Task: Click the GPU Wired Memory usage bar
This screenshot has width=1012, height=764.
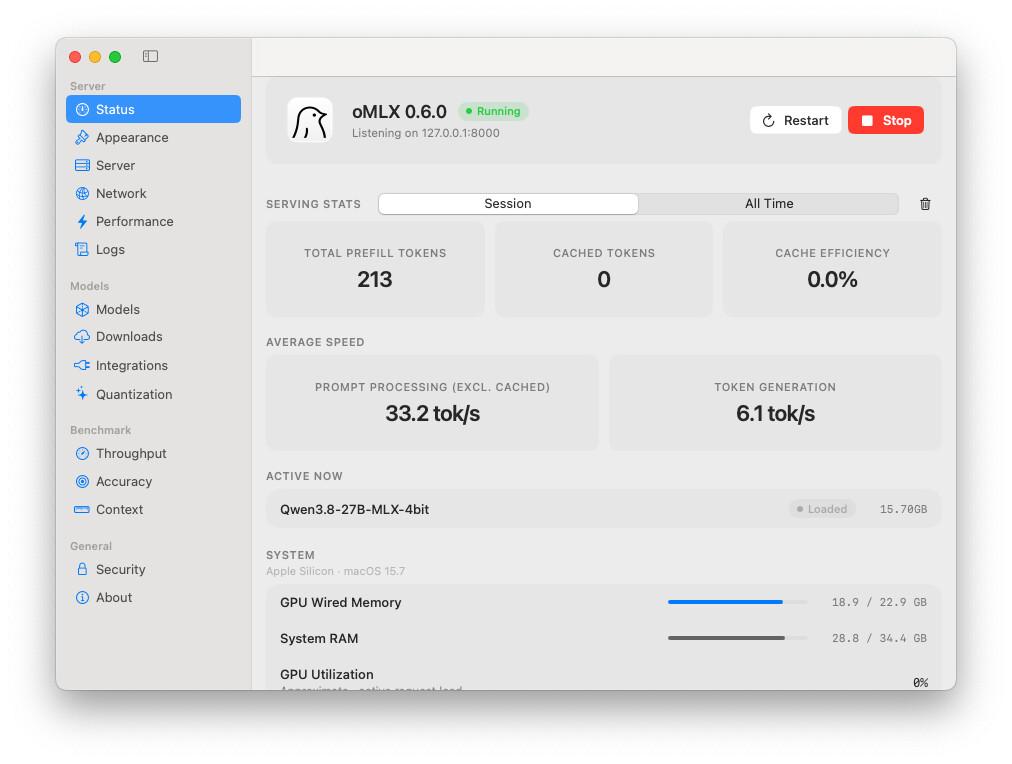Action: pyautogui.click(x=737, y=602)
